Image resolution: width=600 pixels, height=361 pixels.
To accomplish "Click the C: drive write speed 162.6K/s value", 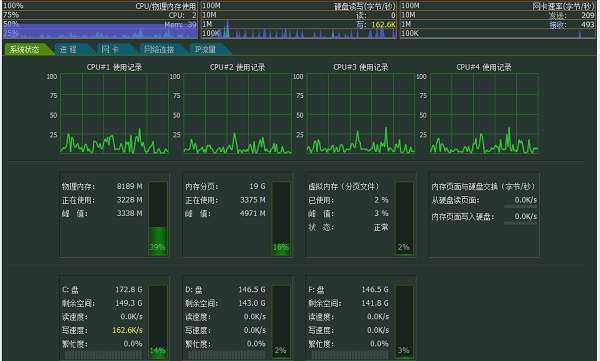I will 127,330.
